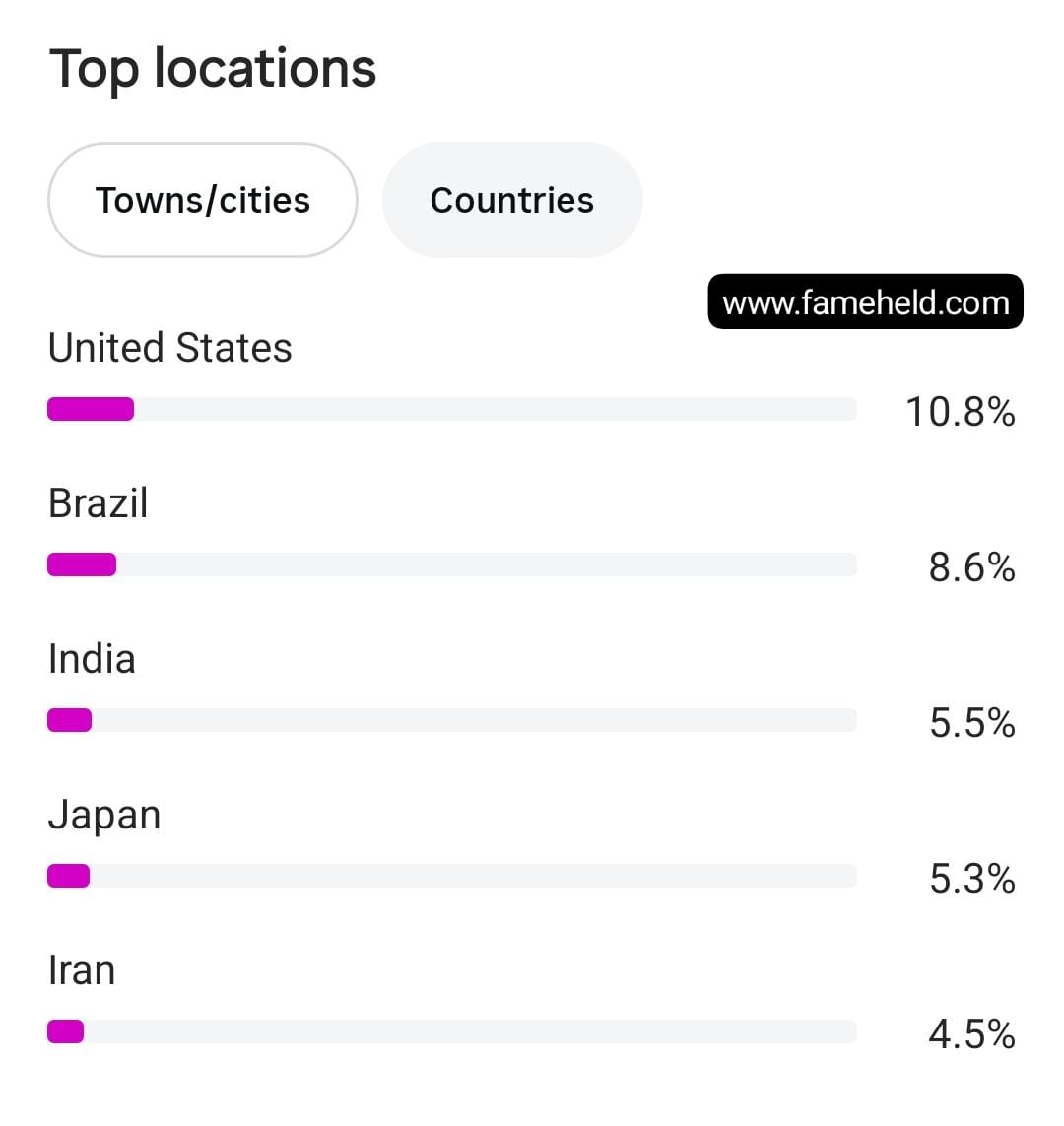Select the Japan country label
Viewport: 1064px width, 1126px height.
tap(104, 816)
